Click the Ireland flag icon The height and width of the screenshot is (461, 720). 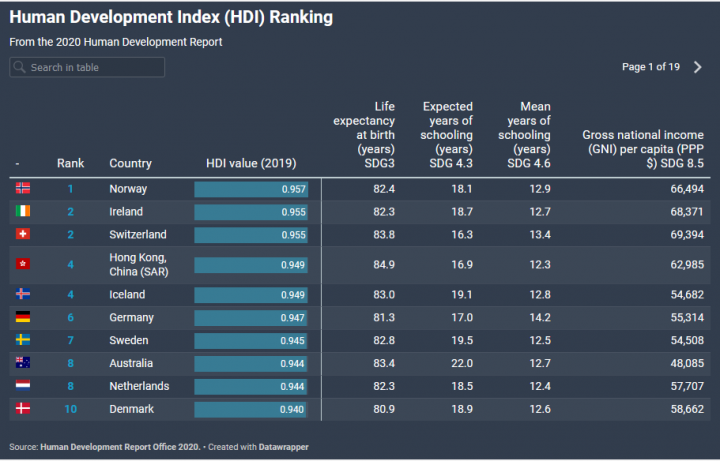[24, 212]
